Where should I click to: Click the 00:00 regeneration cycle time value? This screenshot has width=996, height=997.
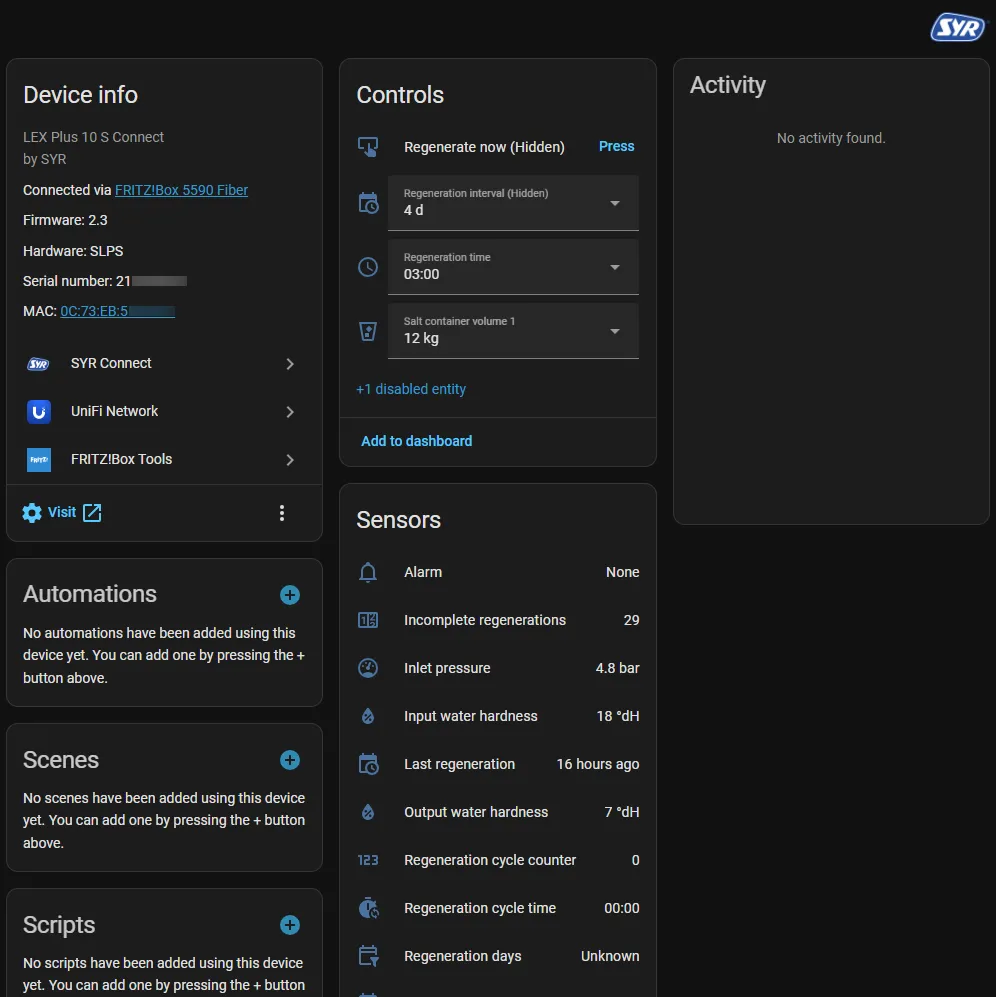coord(621,908)
